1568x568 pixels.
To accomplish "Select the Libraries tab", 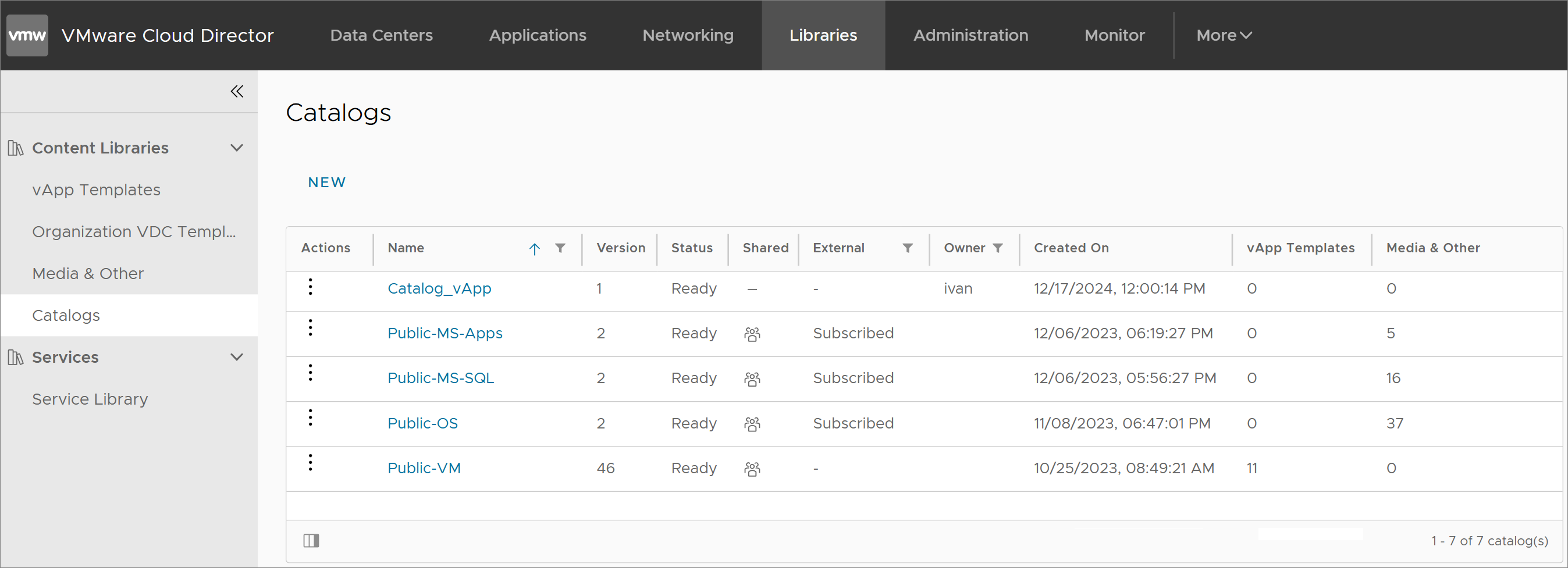I will (824, 35).
